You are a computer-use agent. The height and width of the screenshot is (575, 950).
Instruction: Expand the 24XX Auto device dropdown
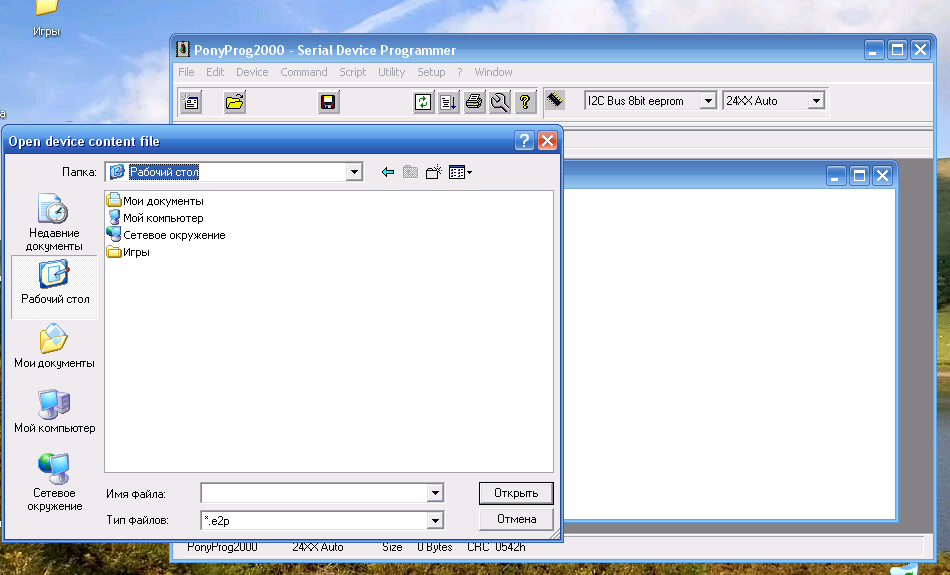point(816,101)
